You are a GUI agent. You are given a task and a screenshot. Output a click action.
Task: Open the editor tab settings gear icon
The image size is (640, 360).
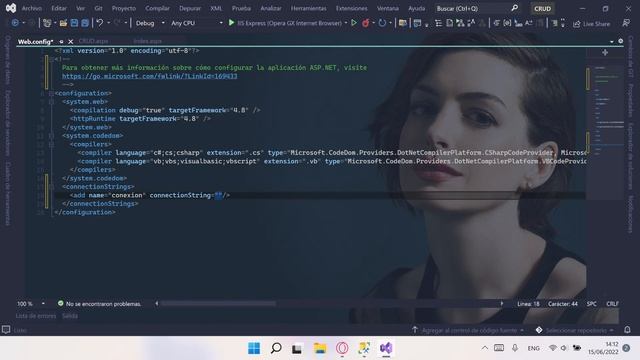[620, 41]
